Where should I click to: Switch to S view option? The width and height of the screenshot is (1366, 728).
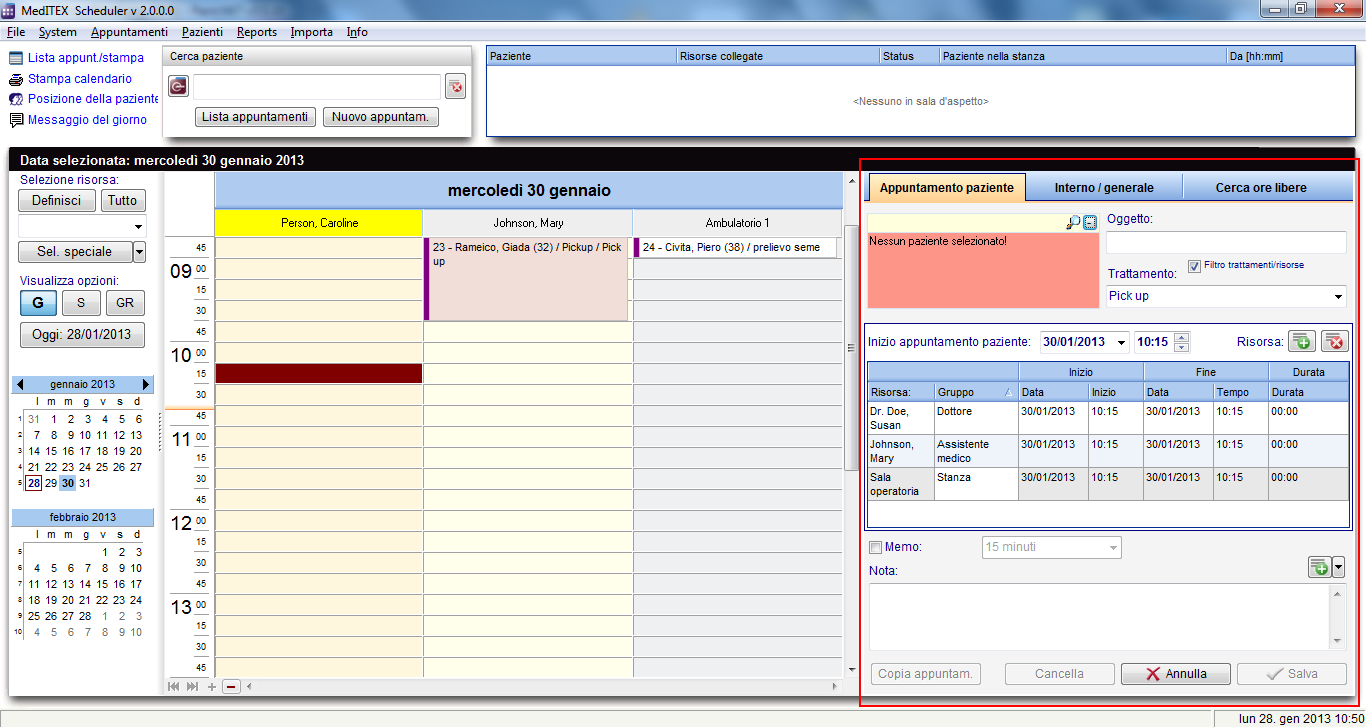(81, 303)
